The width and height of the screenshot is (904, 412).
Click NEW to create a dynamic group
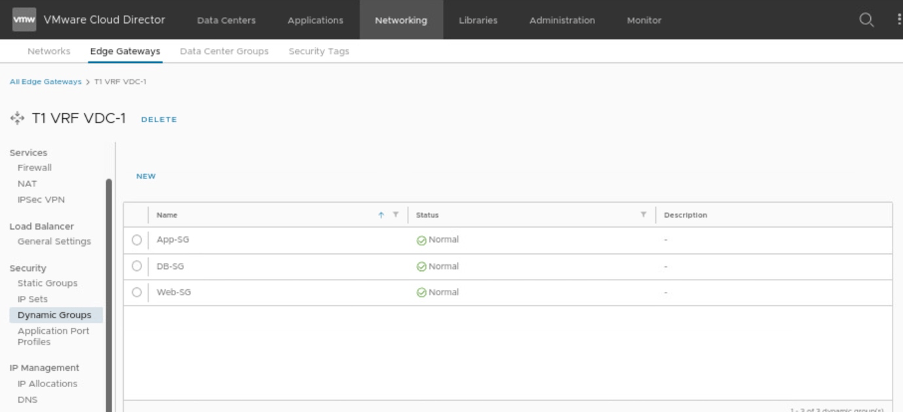point(146,176)
